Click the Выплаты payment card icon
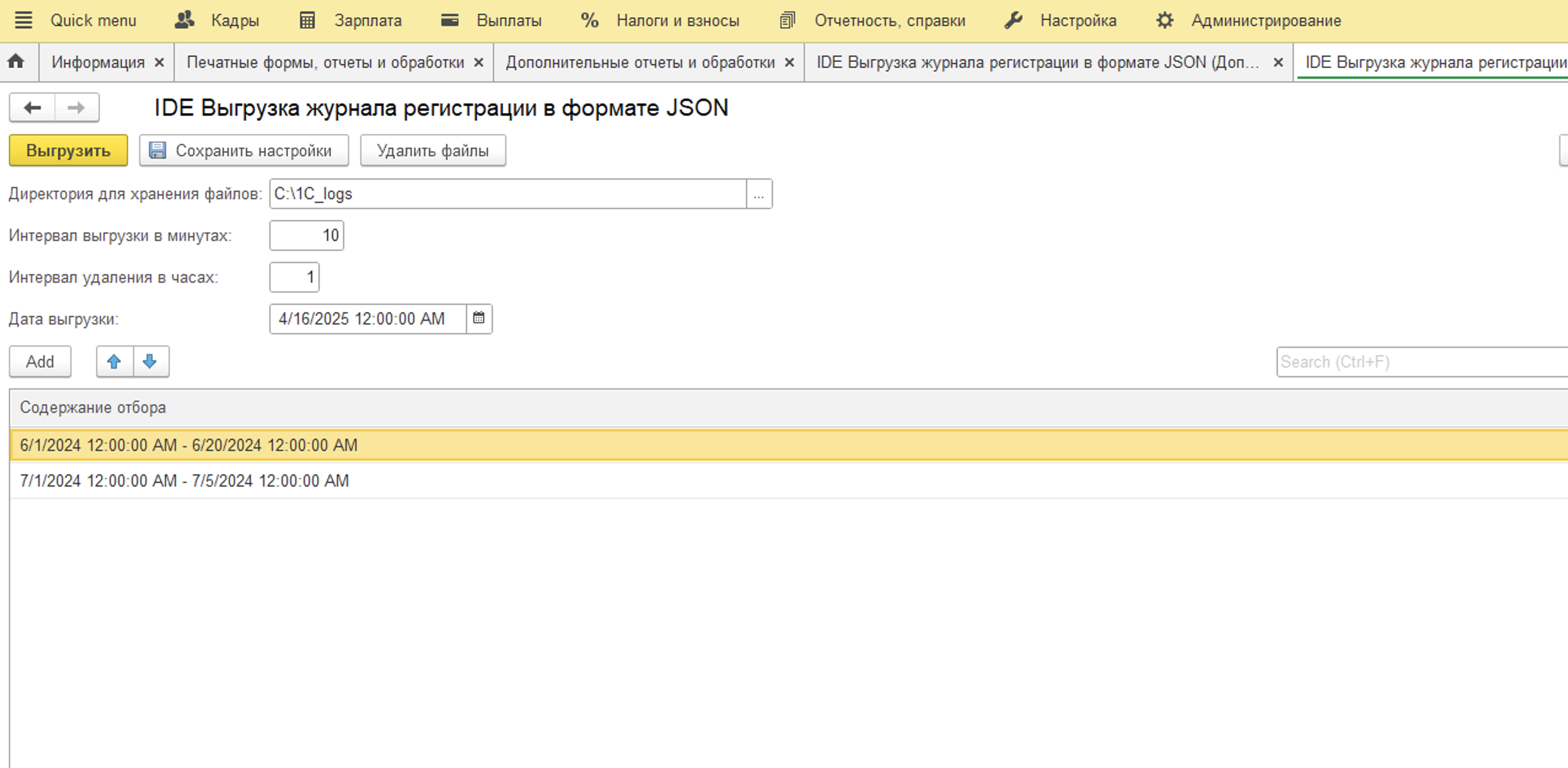 (x=449, y=20)
